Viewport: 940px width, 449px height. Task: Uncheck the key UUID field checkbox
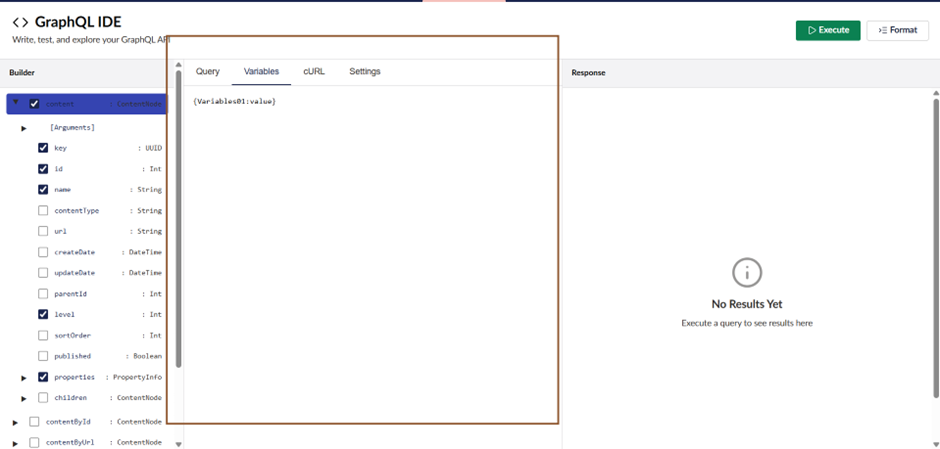(43, 148)
